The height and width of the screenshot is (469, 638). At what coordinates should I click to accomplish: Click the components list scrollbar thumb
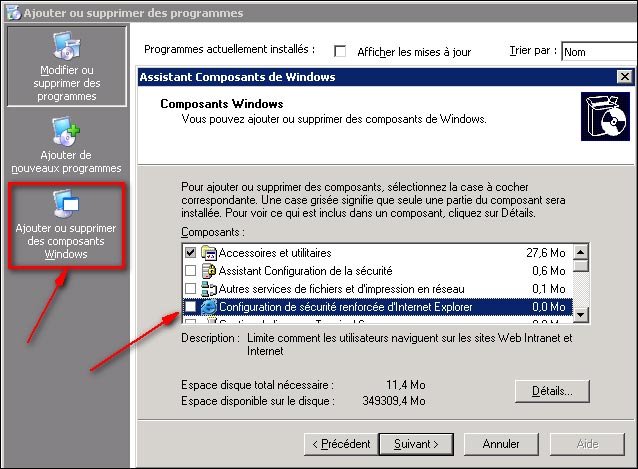(x=581, y=266)
